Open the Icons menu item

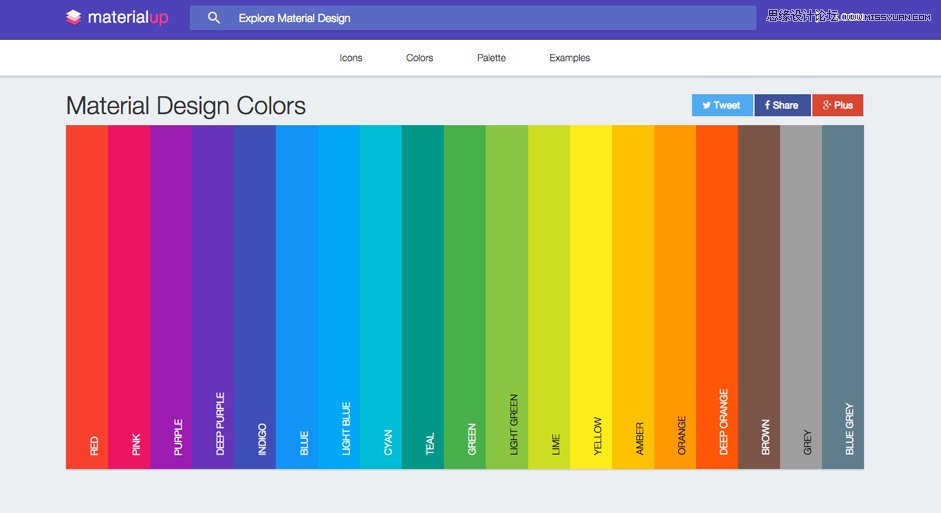[350, 58]
